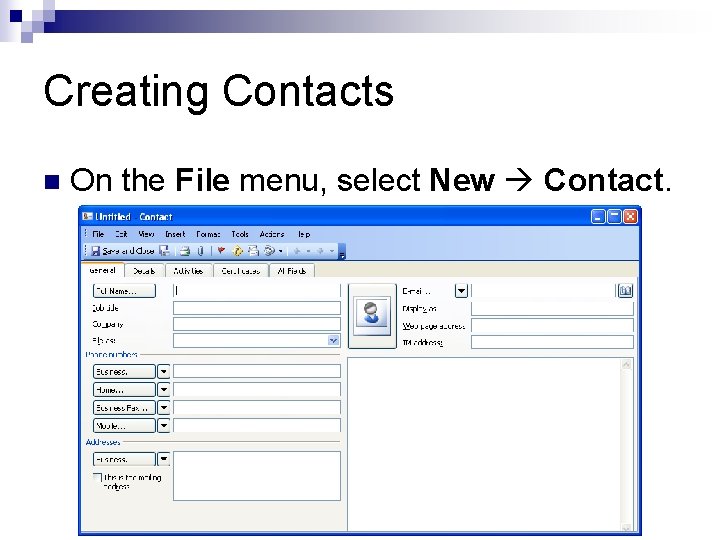Viewport: 720px width, 540px height.
Task: Click the Save and New icon
Action: [x=164, y=251]
